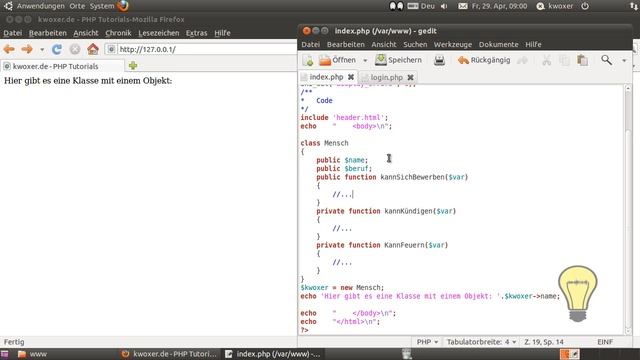Switch to the login.php tab
The height and width of the screenshot is (360, 640).
coord(386,77)
